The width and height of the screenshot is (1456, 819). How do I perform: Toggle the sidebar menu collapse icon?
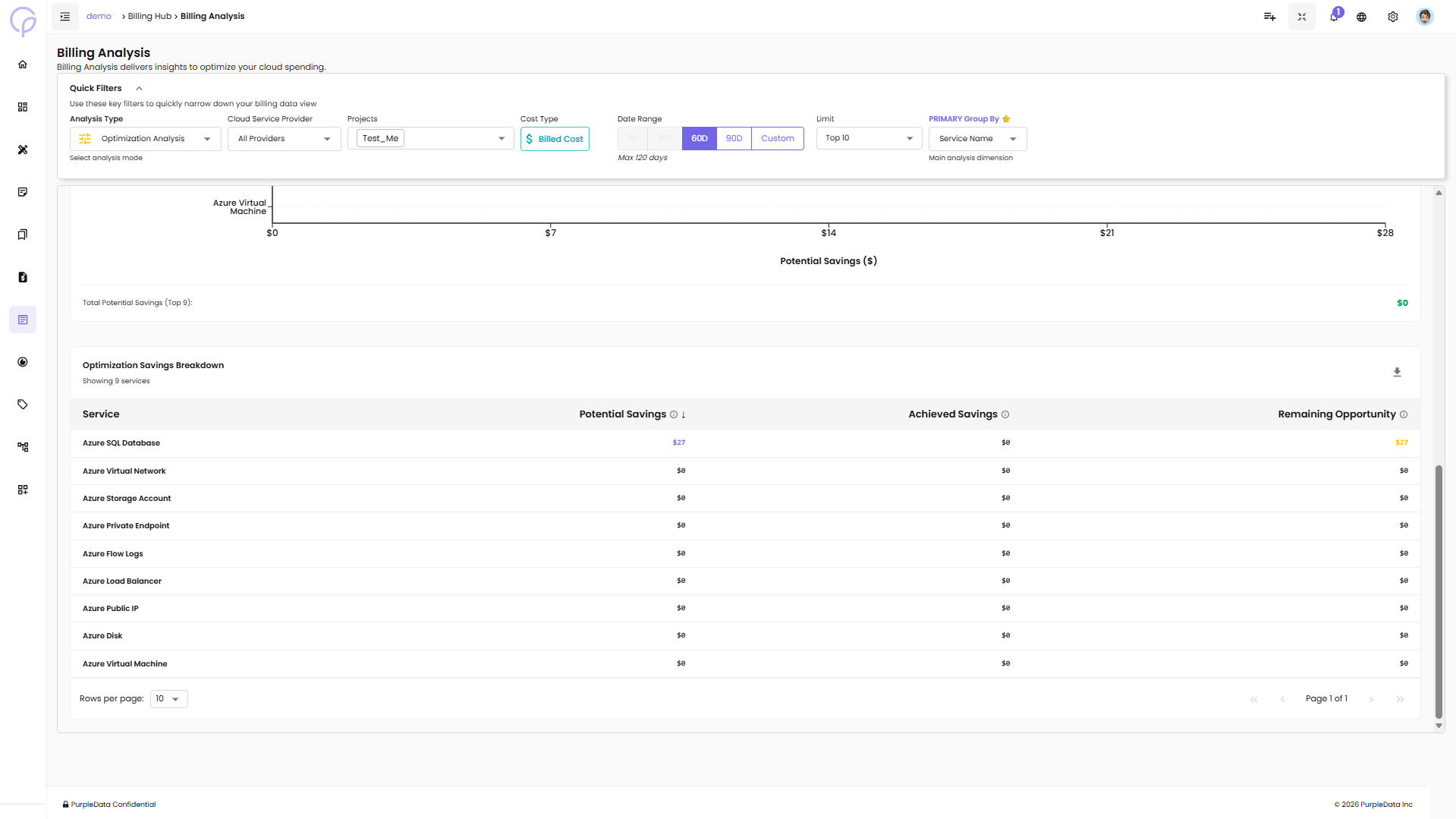pyautogui.click(x=65, y=17)
